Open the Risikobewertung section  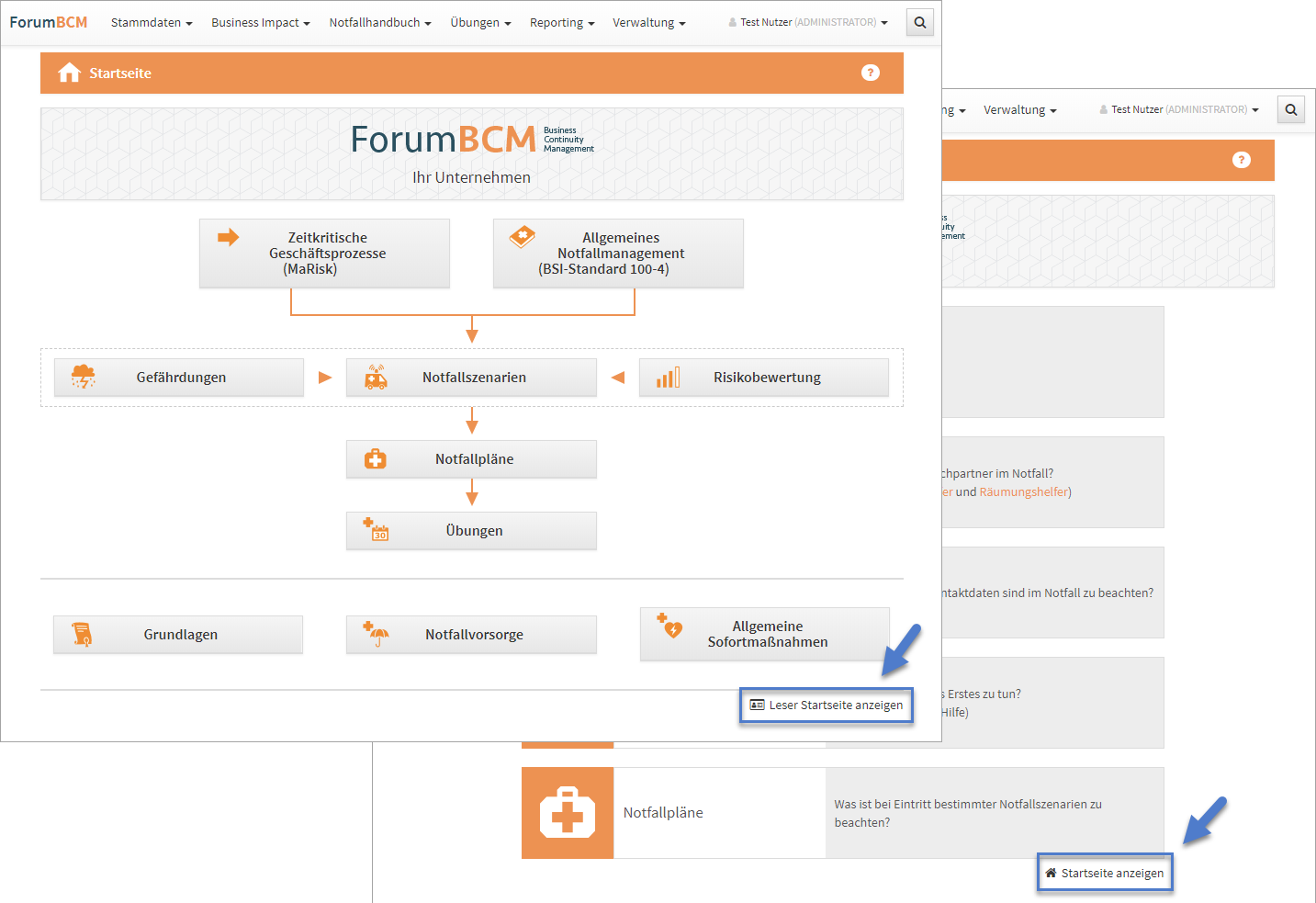764,378
